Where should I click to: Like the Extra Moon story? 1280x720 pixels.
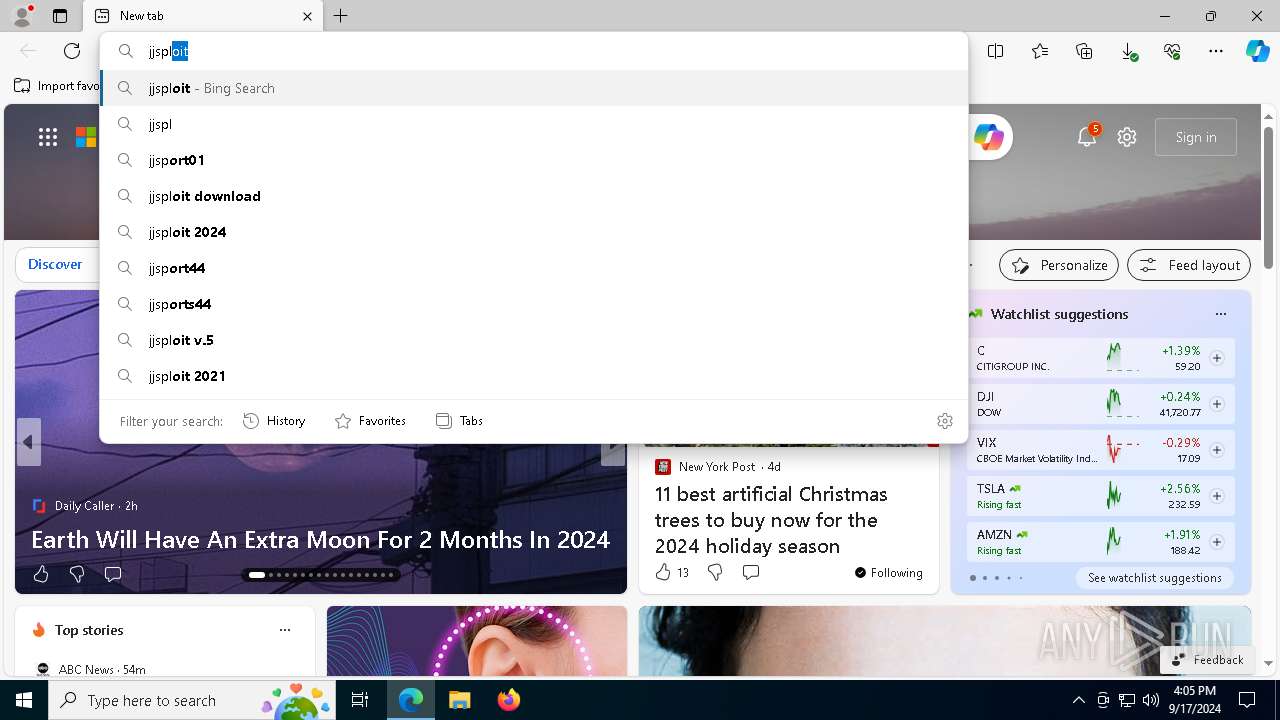coord(41,574)
